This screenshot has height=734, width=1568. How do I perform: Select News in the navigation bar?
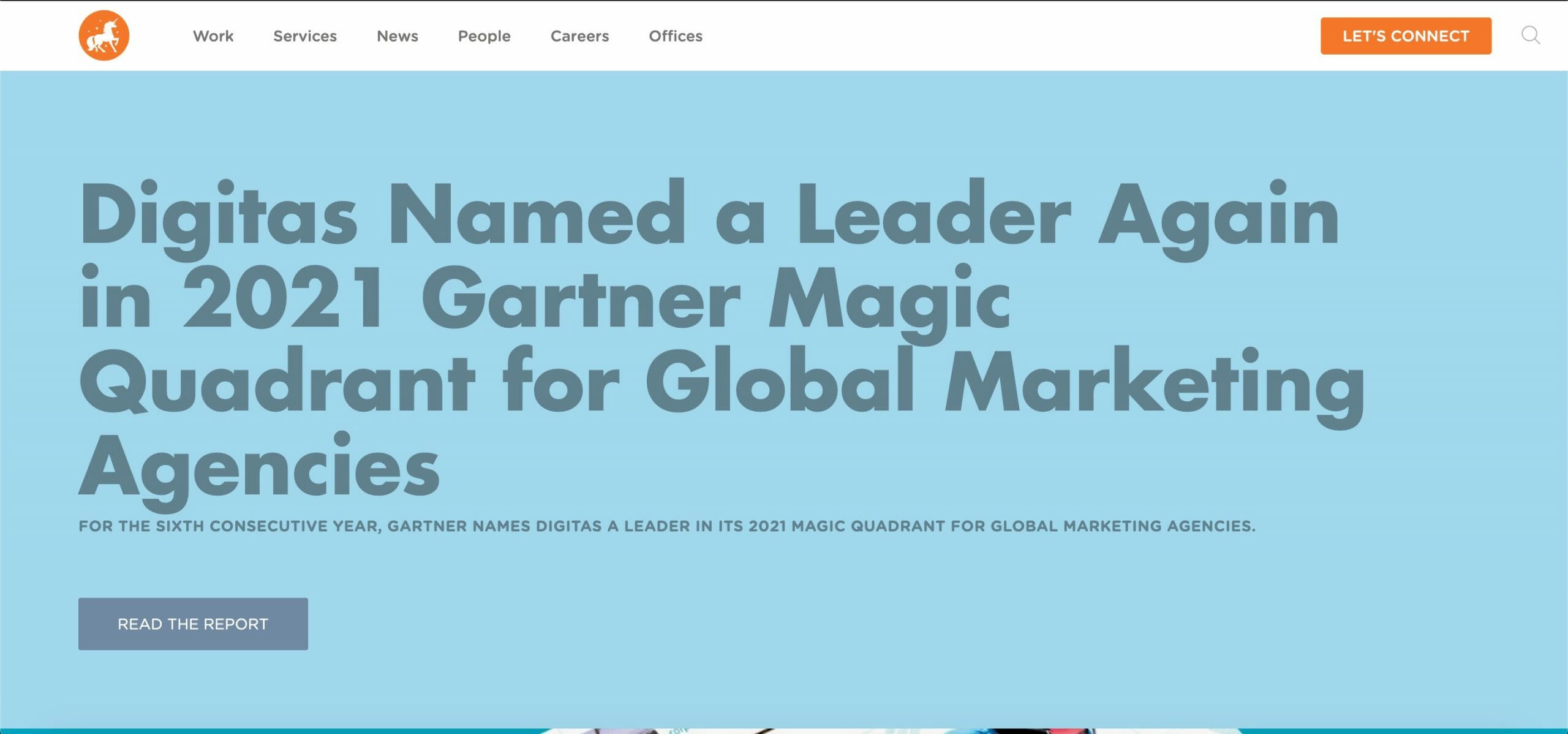pos(397,36)
